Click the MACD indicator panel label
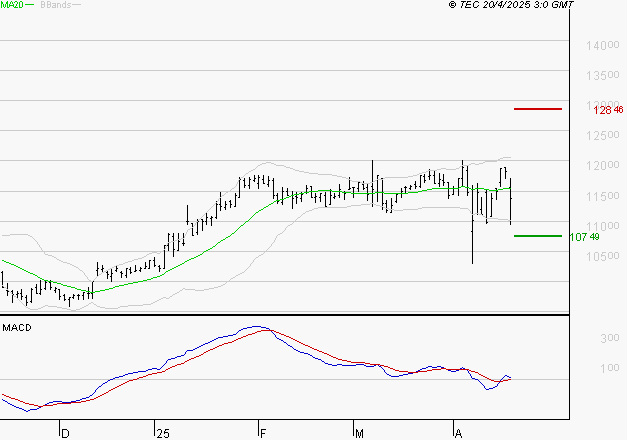Image resolution: width=627 pixels, height=440 pixels. (x=15, y=328)
